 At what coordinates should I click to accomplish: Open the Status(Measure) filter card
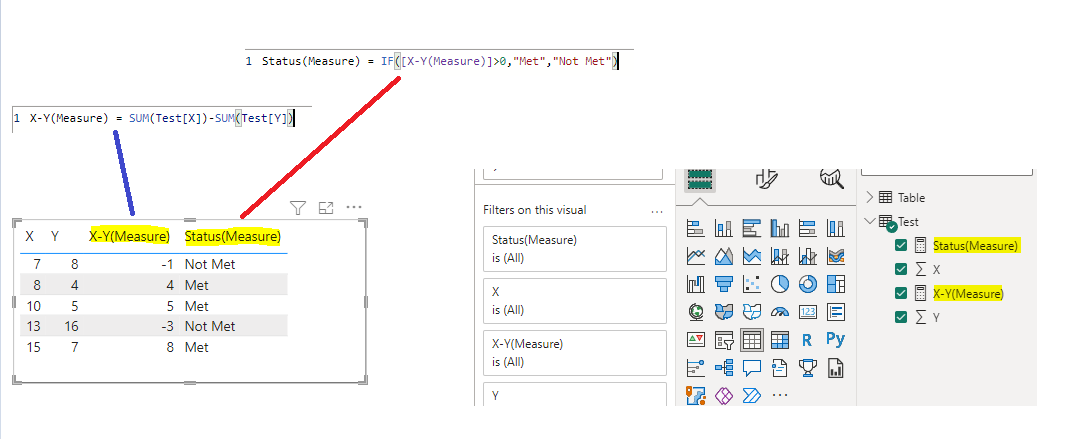(x=575, y=249)
